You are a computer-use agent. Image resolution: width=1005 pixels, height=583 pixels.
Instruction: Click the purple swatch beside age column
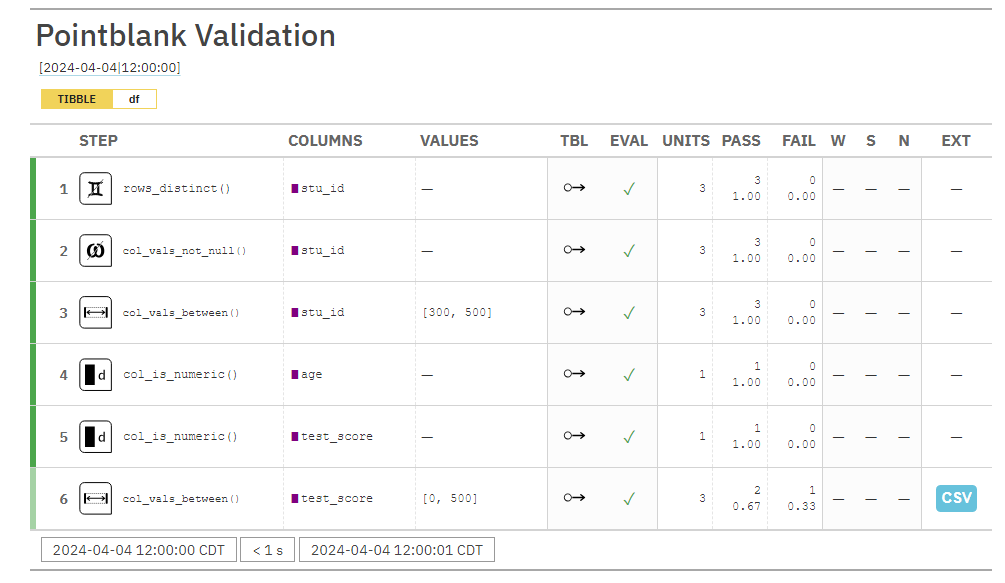(295, 374)
